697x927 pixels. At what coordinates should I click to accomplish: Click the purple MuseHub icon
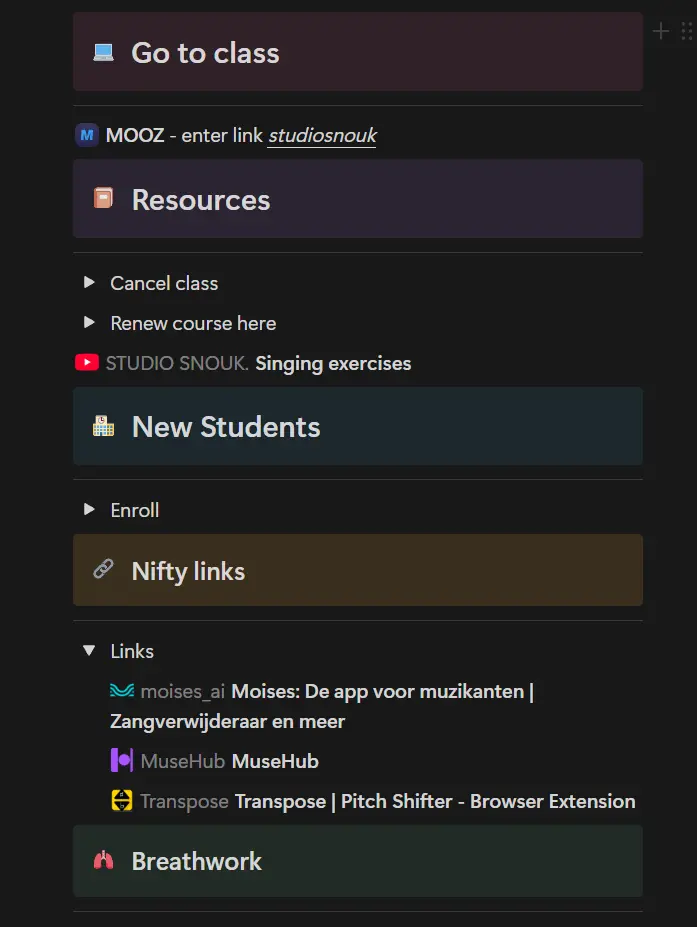[x=121, y=761]
